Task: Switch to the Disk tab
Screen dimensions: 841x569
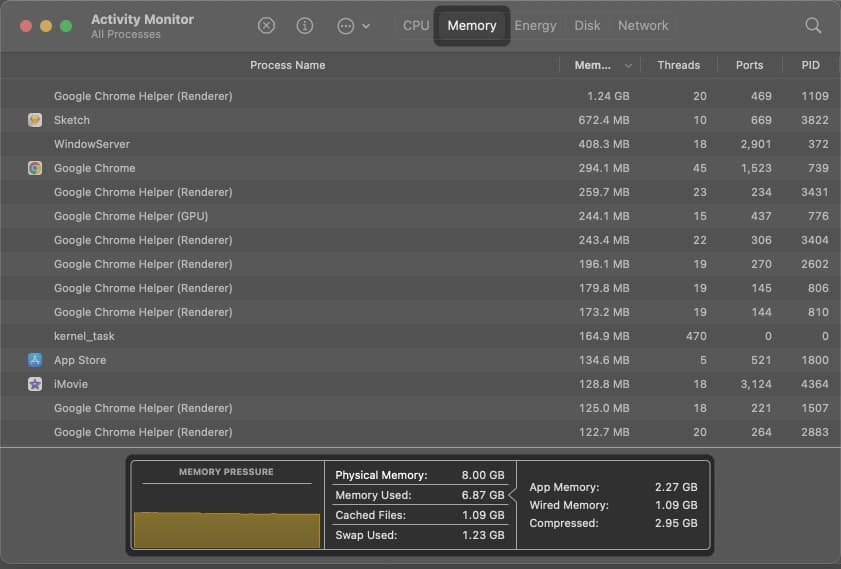Action: click(x=587, y=26)
